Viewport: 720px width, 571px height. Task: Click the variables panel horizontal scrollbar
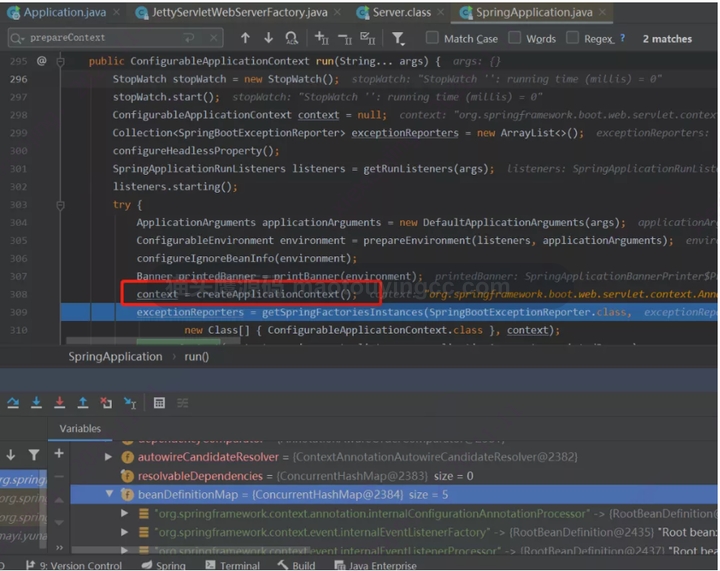191,550
